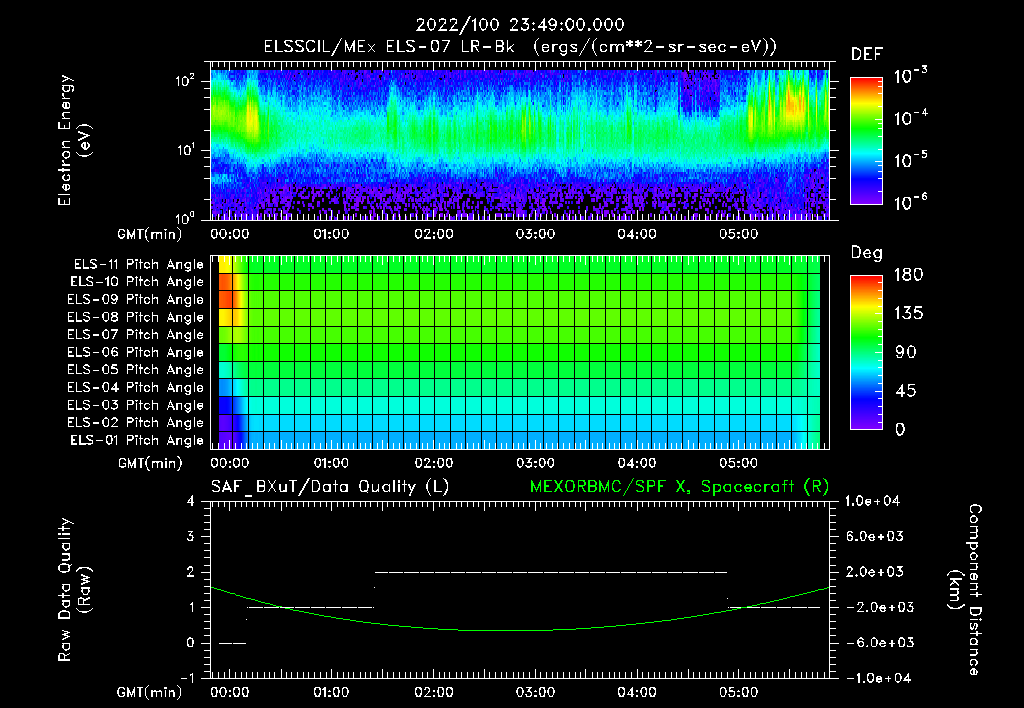Click the ELS-06 Pitch Angle label

(x=135, y=352)
